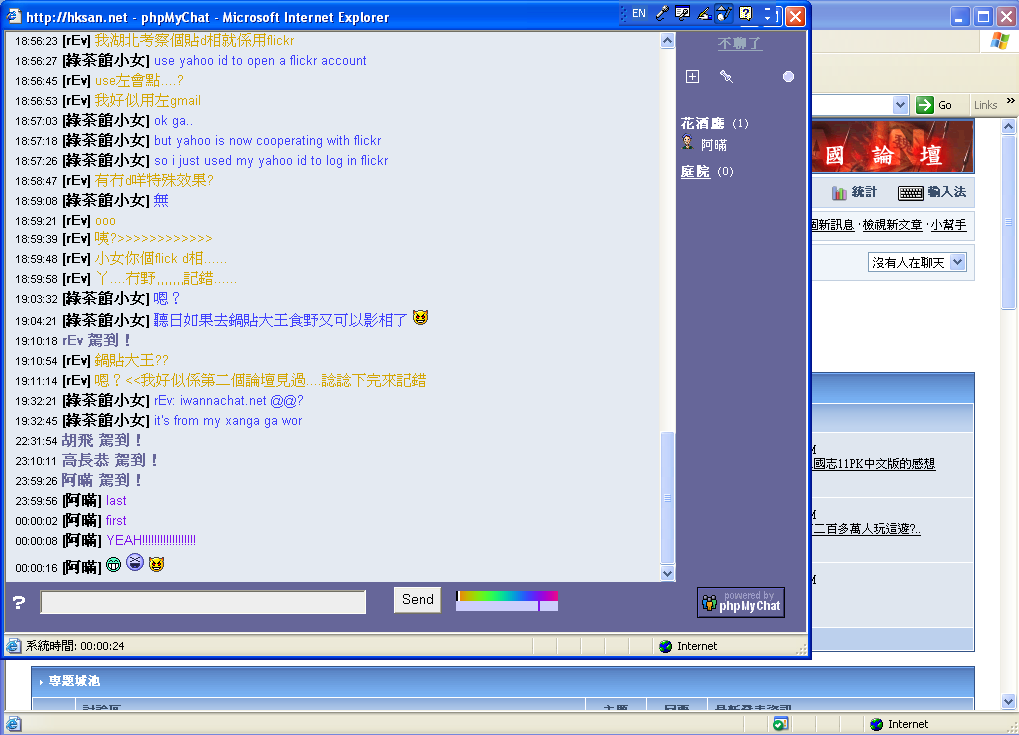1019x735 pixels.
Task: Open the address bar dropdown in background browser
Action: point(900,105)
